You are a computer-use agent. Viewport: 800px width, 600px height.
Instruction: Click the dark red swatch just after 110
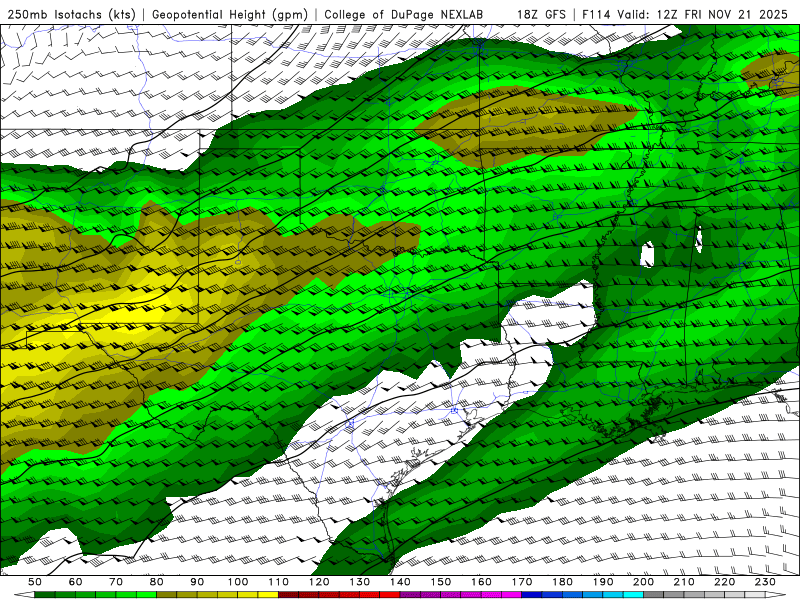pos(288,595)
